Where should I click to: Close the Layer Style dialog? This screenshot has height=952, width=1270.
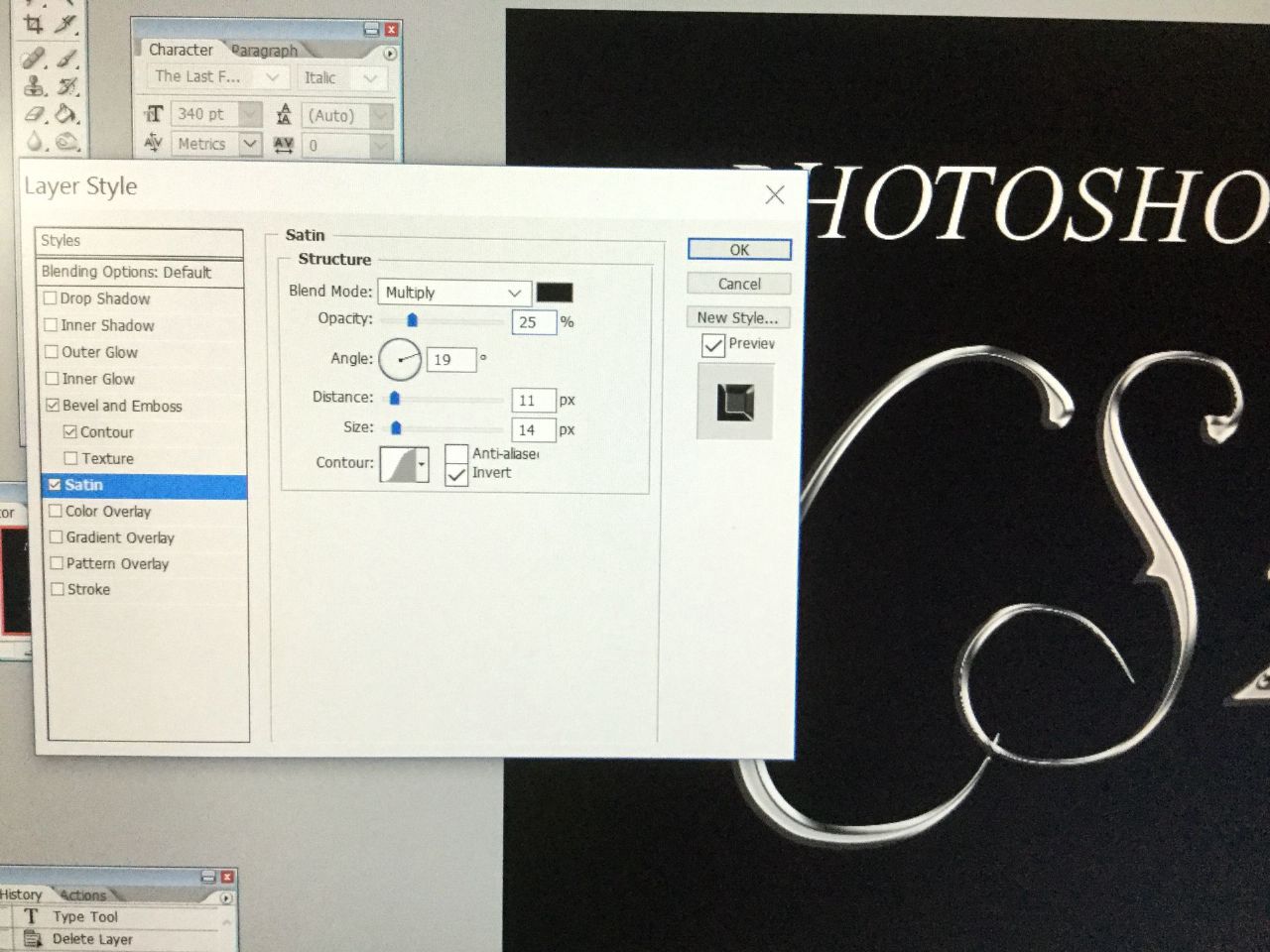point(775,194)
